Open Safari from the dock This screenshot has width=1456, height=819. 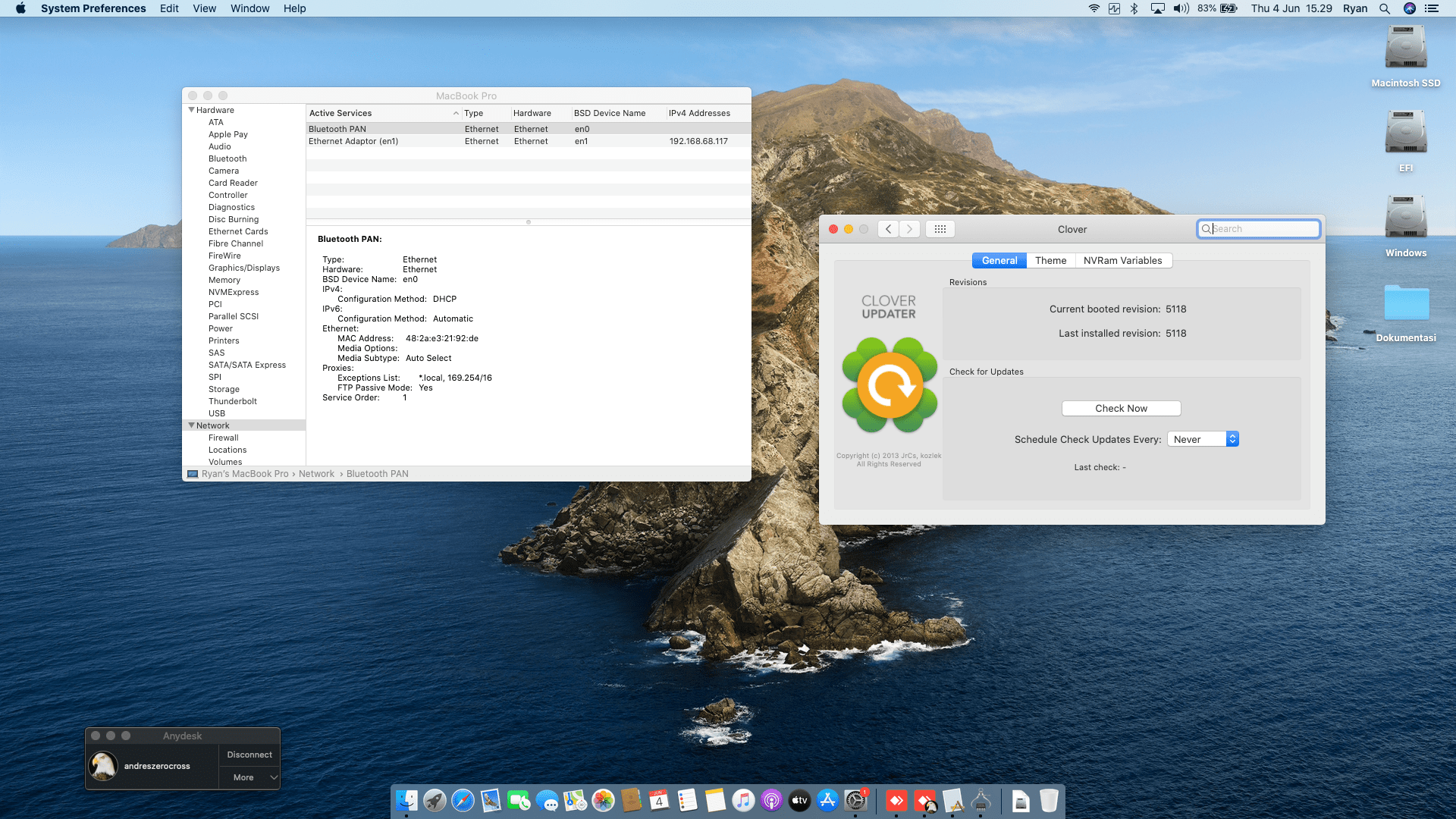[463, 800]
